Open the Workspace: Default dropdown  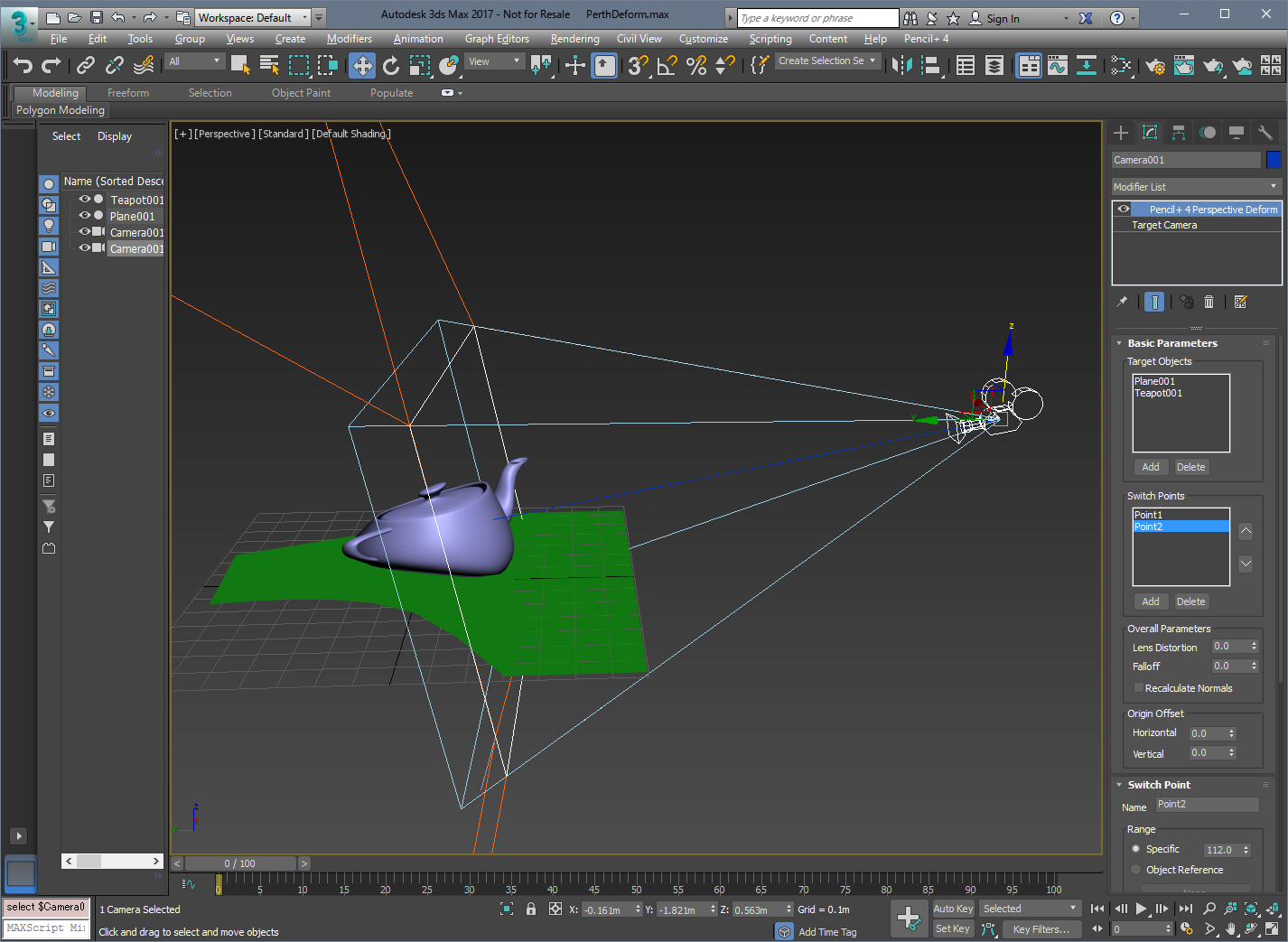click(252, 17)
